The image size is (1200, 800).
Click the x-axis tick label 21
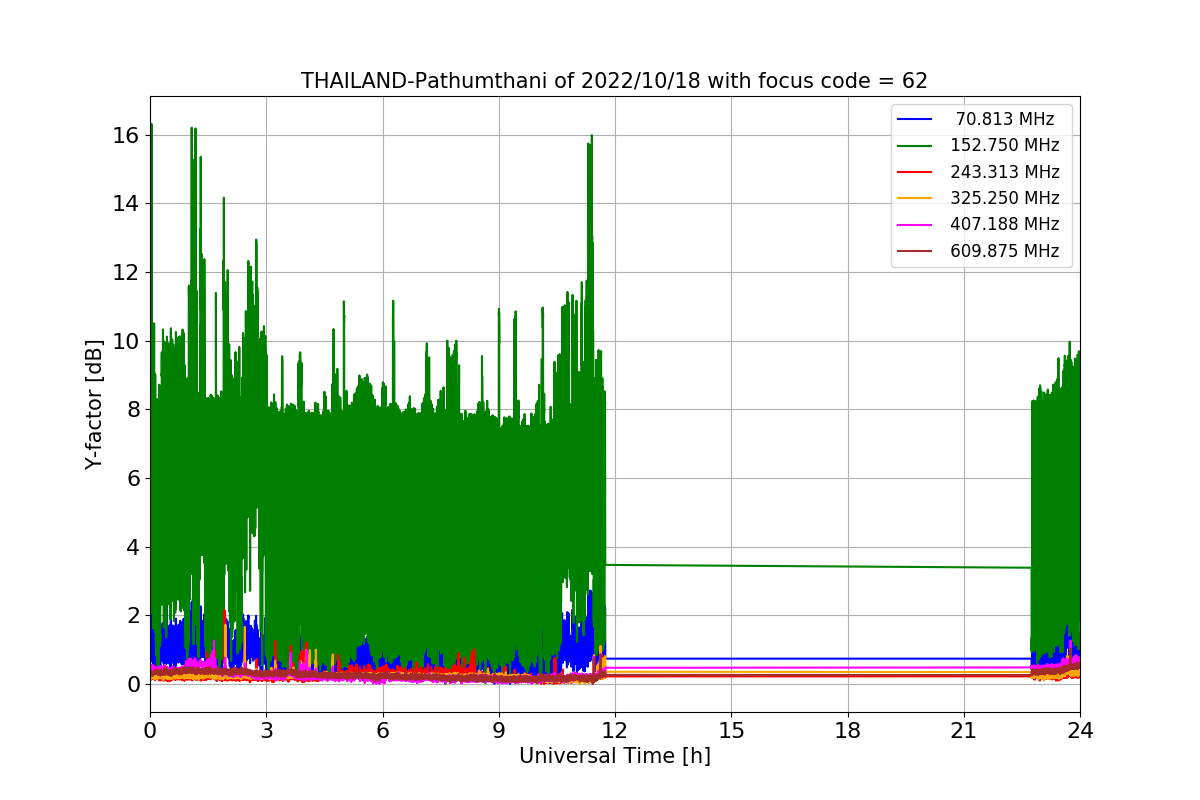(x=964, y=730)
